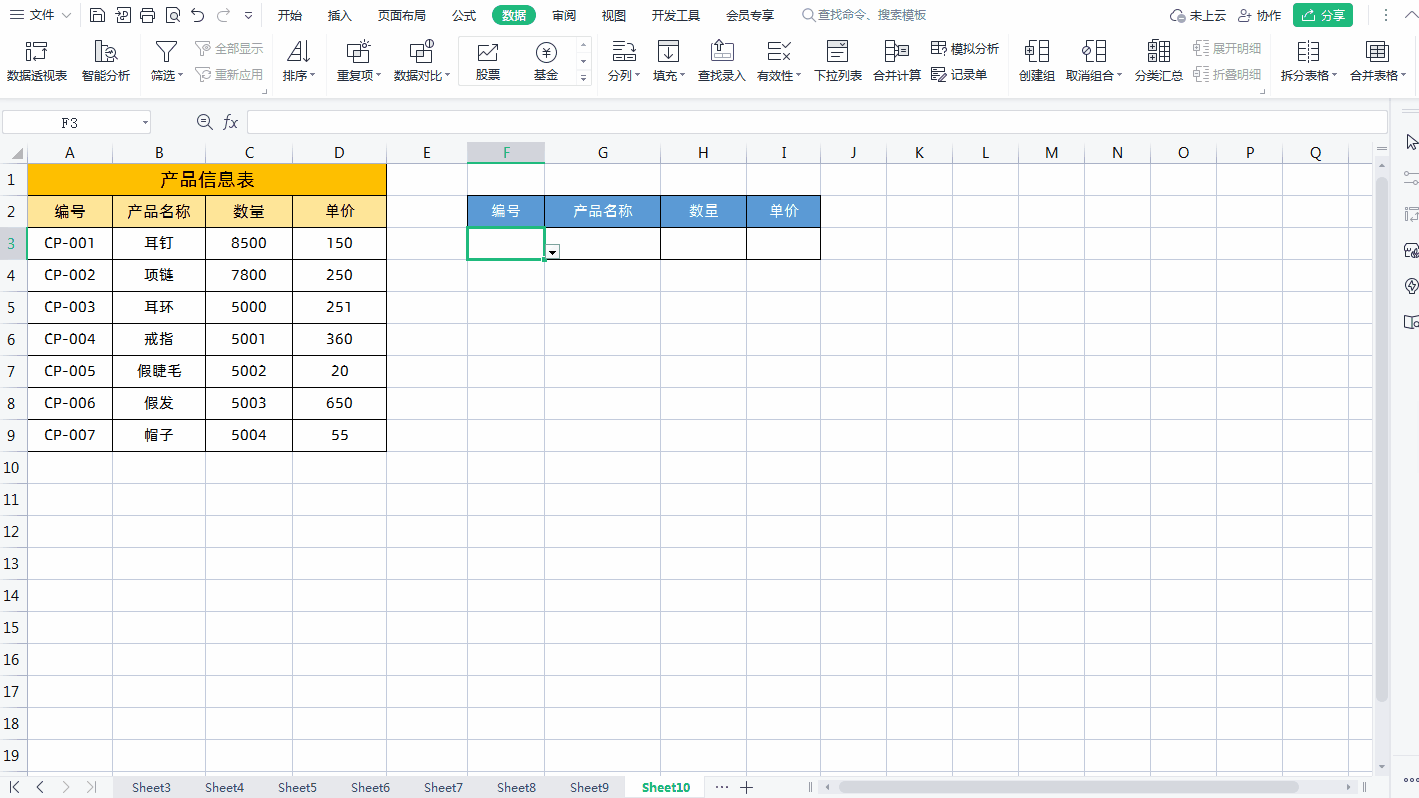Viewport: 1419px width, 798px height.
Task: Open 模拟分析 what-if analysis
Action: pos(965,48)
